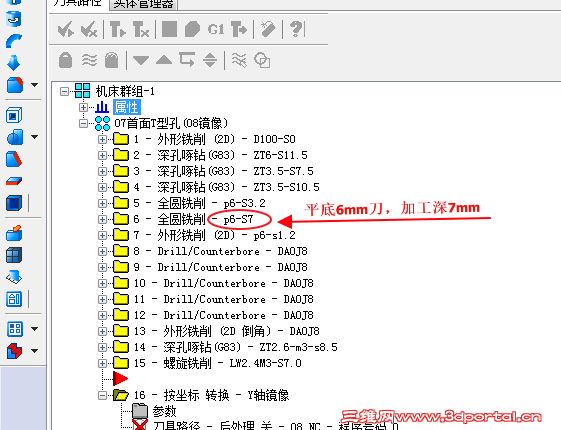Screen dimensions: 561x430
Task: Click the blue gridded cube sidebar icon
Action: coord(14,255)
